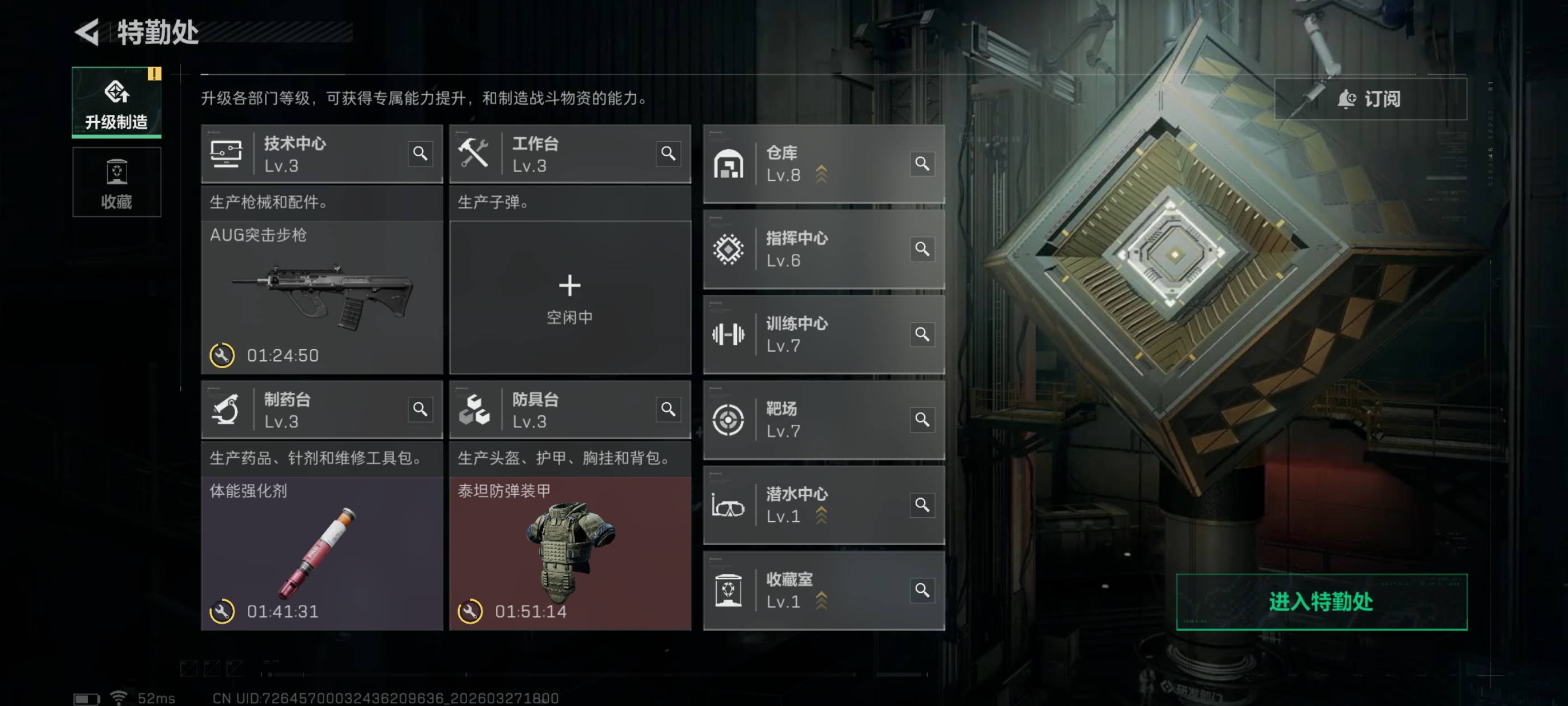The width and height of the screenshot is (1568, 706).
Task: Add production in the idle 空闲中 slot
Action: click(570, 298)
